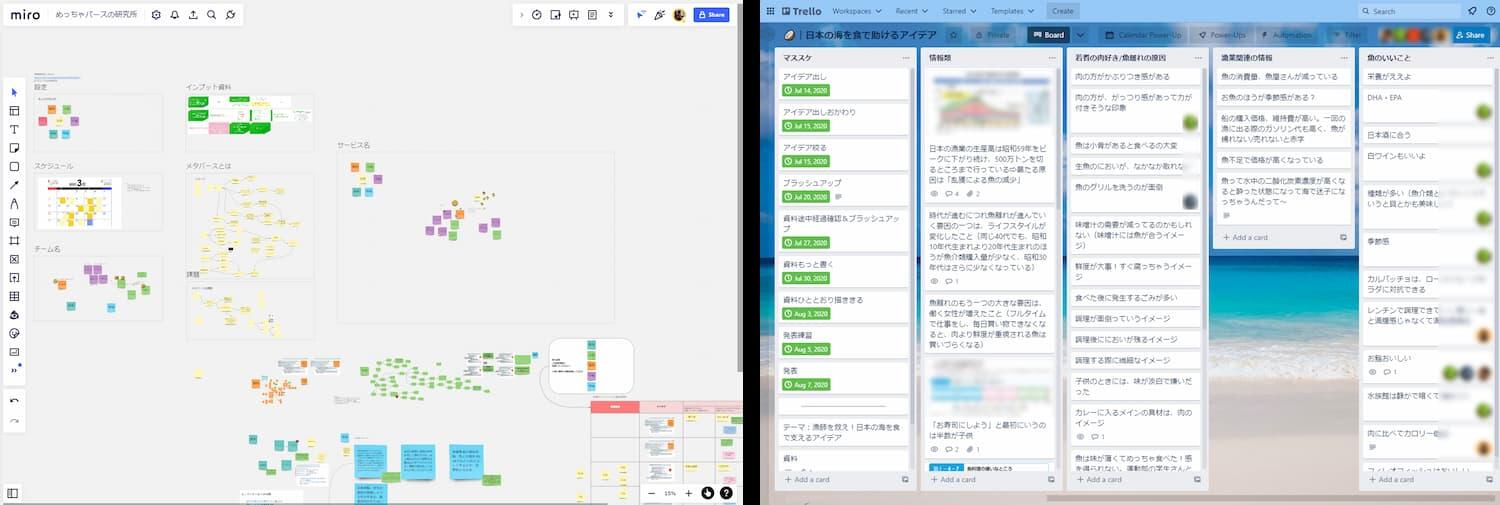Undo the last action in Miro
The width and height of the screenshot is (1500, 505).
14,401
